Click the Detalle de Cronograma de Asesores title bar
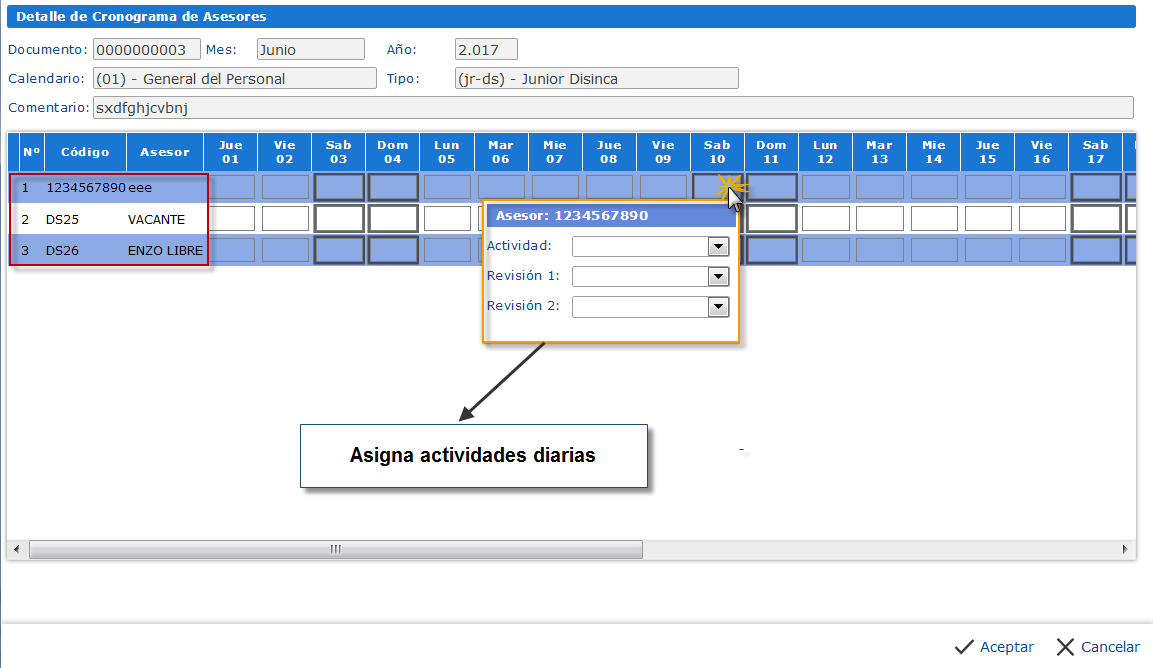 571,16
